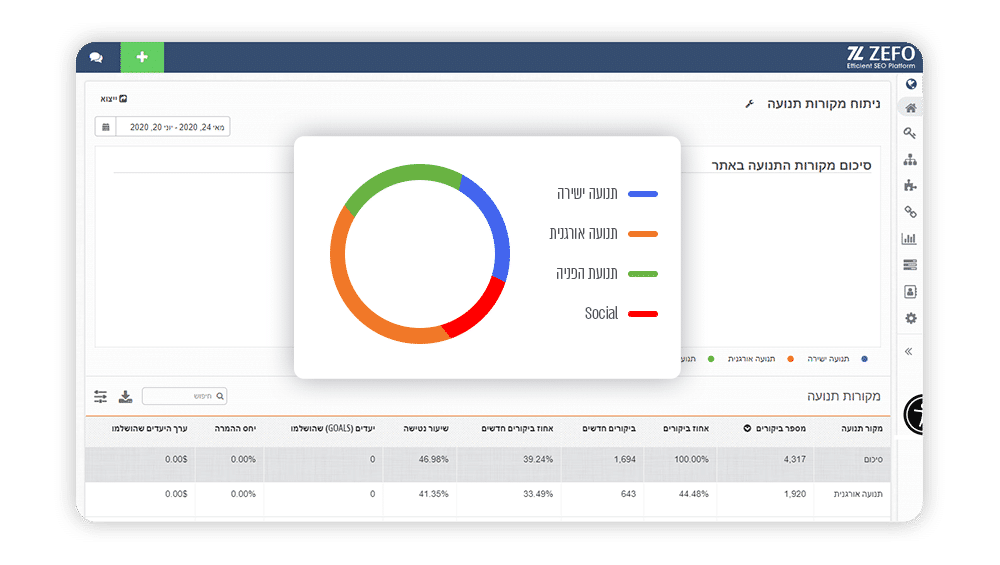This screenshot has height=565, width=1000.
Task: Sort by מספר ביקורים column arrow
Action: pyautogui.click(x=747, y=429)
